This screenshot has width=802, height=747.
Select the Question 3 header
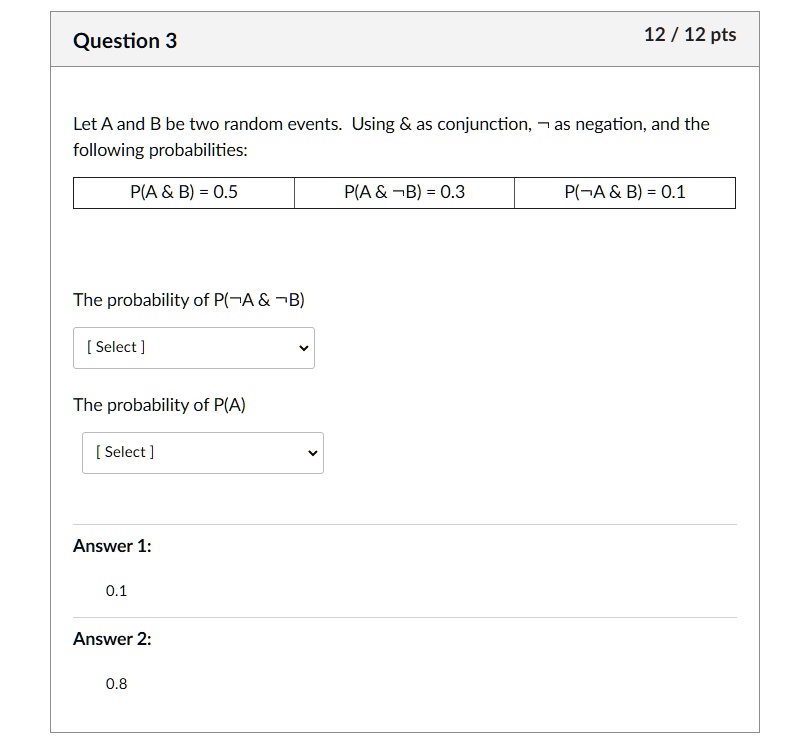125,41
